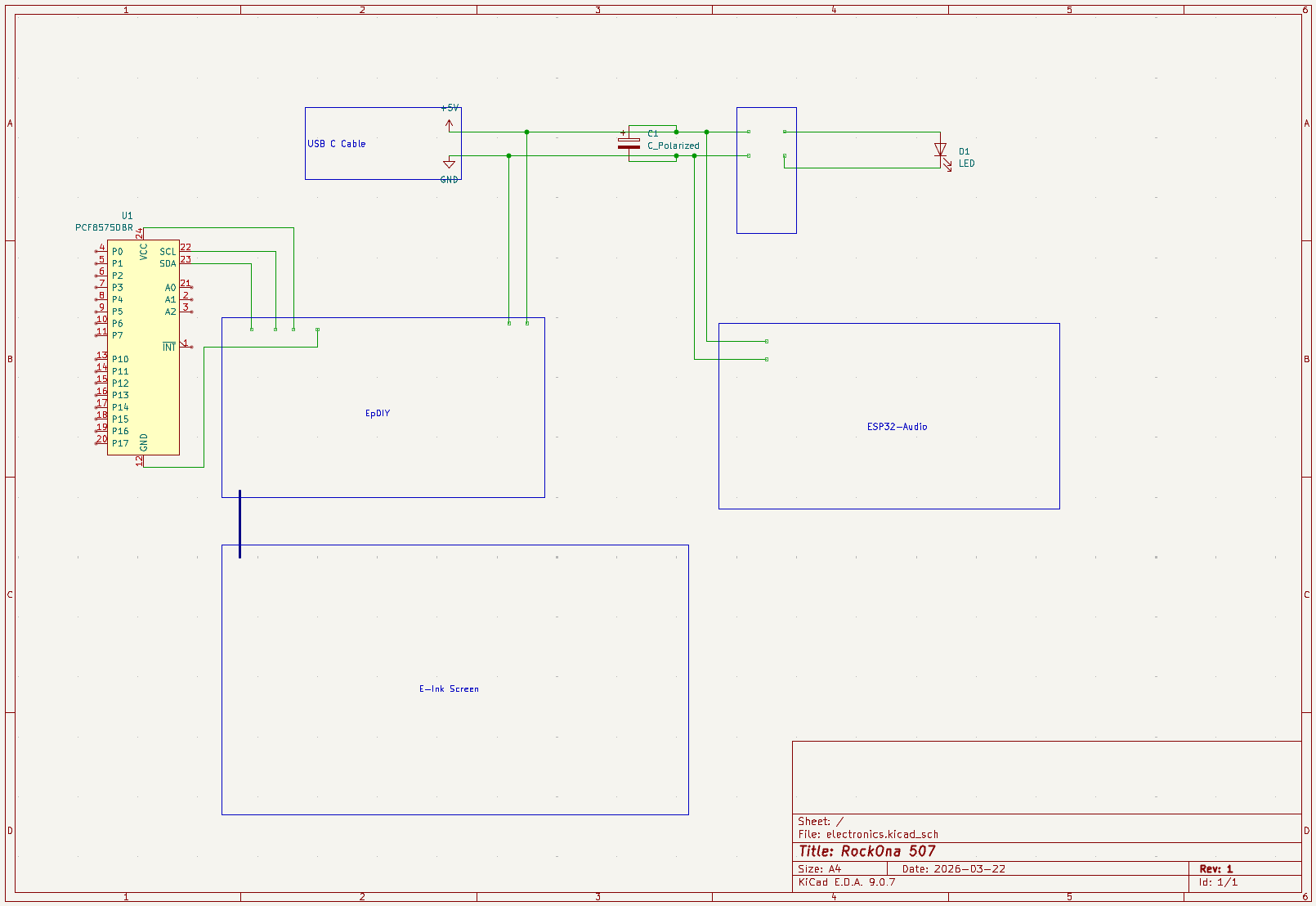Select the GND power symbol
This screenshot has height=906, width=1316.
coord(449,164)
